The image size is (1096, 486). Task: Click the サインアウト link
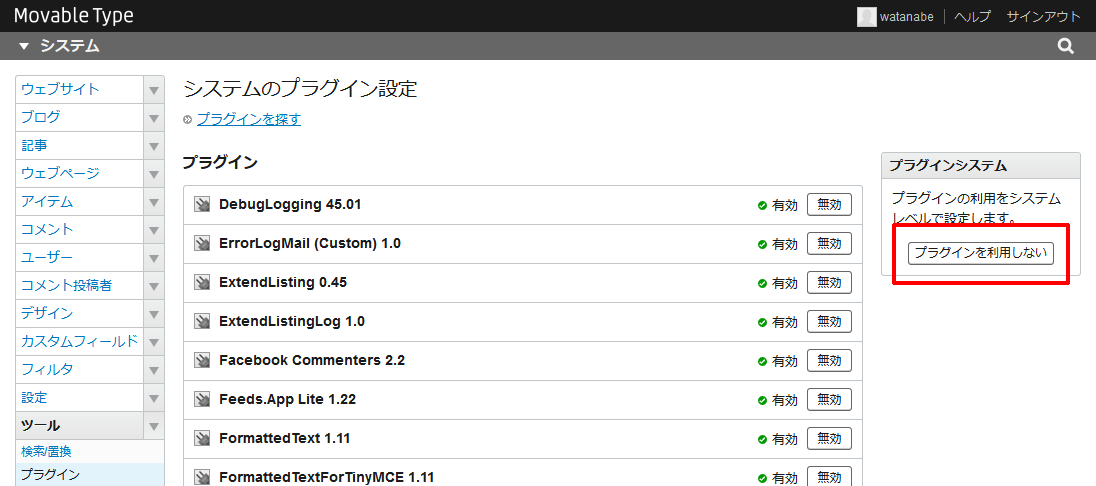[1043, 16]
